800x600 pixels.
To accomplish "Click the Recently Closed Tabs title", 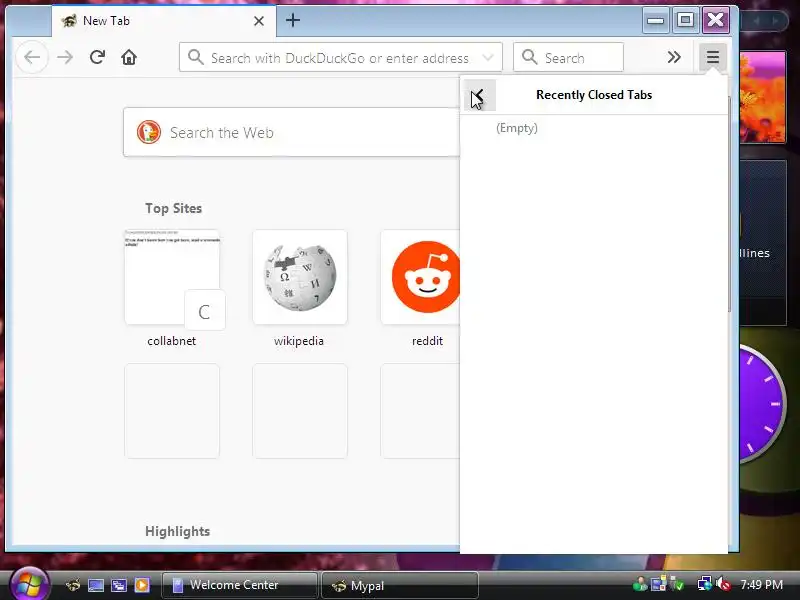I will tap(594, 95).
